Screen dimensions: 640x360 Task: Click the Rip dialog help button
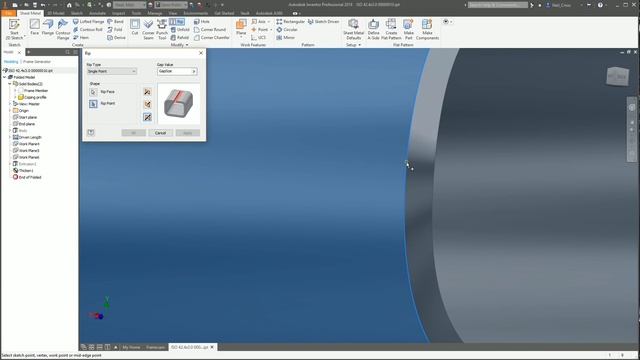[x=91, y=133]
